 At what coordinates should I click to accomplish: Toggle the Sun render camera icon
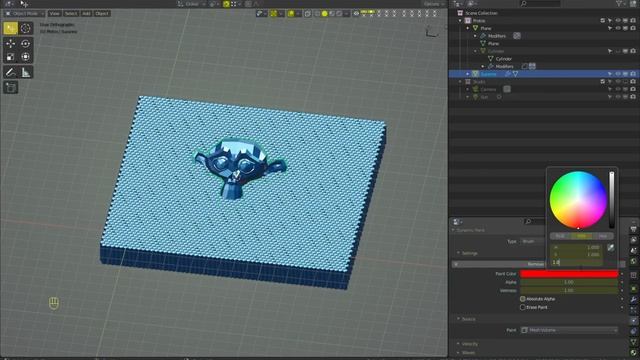coord(633,97)
